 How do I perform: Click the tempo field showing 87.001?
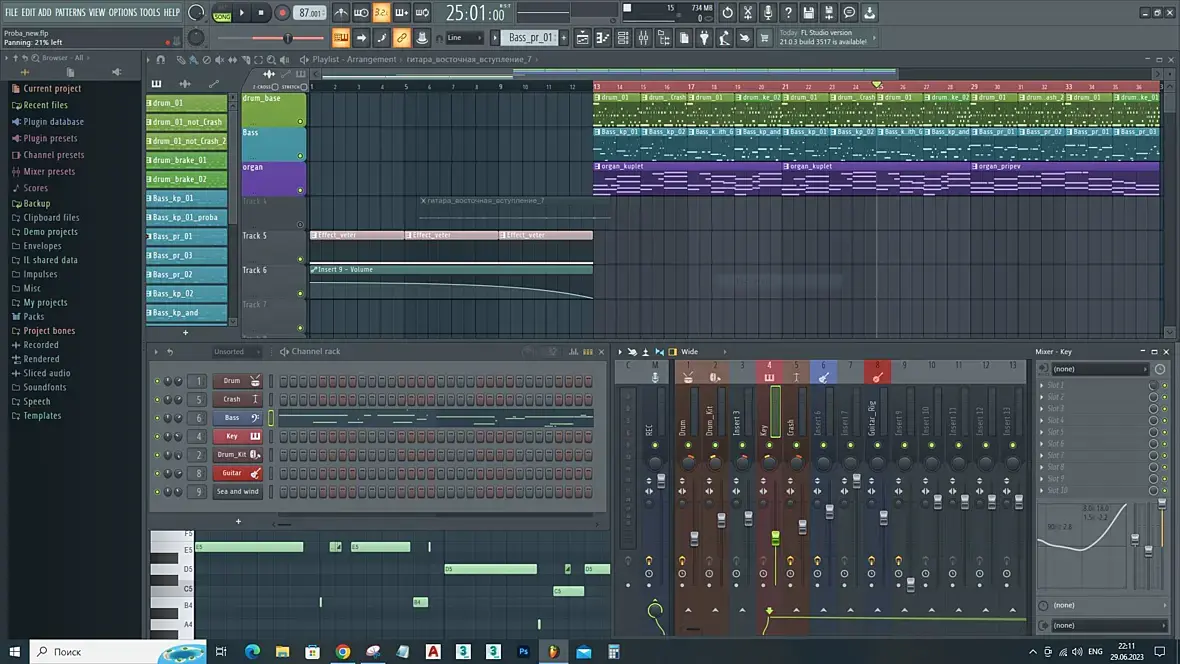[310, 13]
